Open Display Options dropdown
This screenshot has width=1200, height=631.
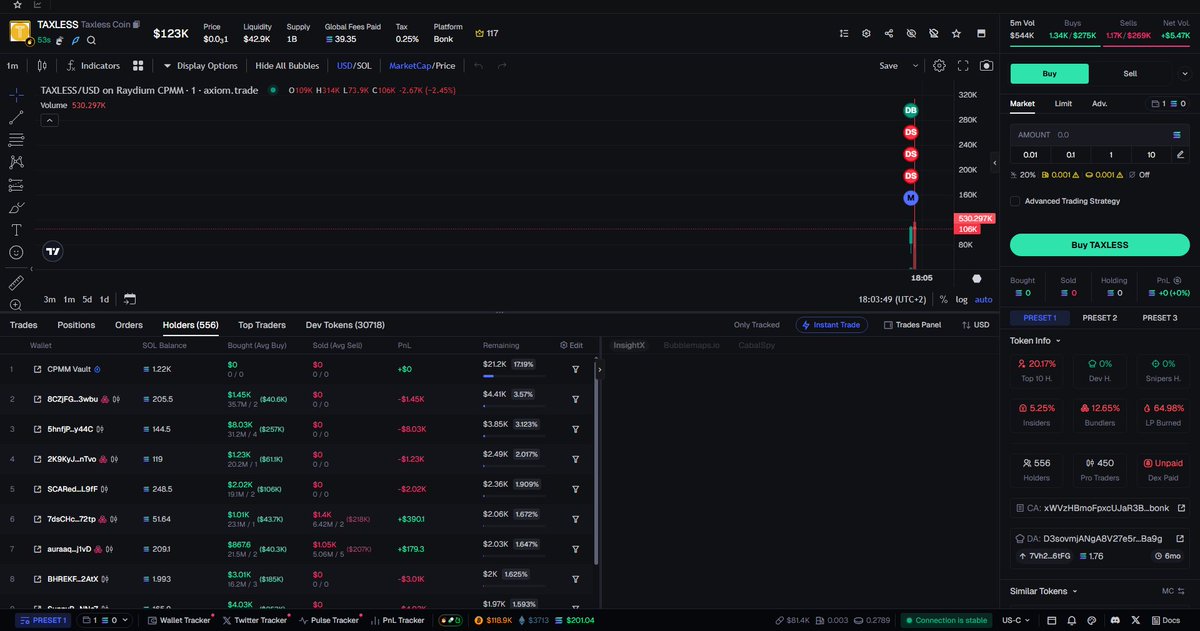(200, 66)
